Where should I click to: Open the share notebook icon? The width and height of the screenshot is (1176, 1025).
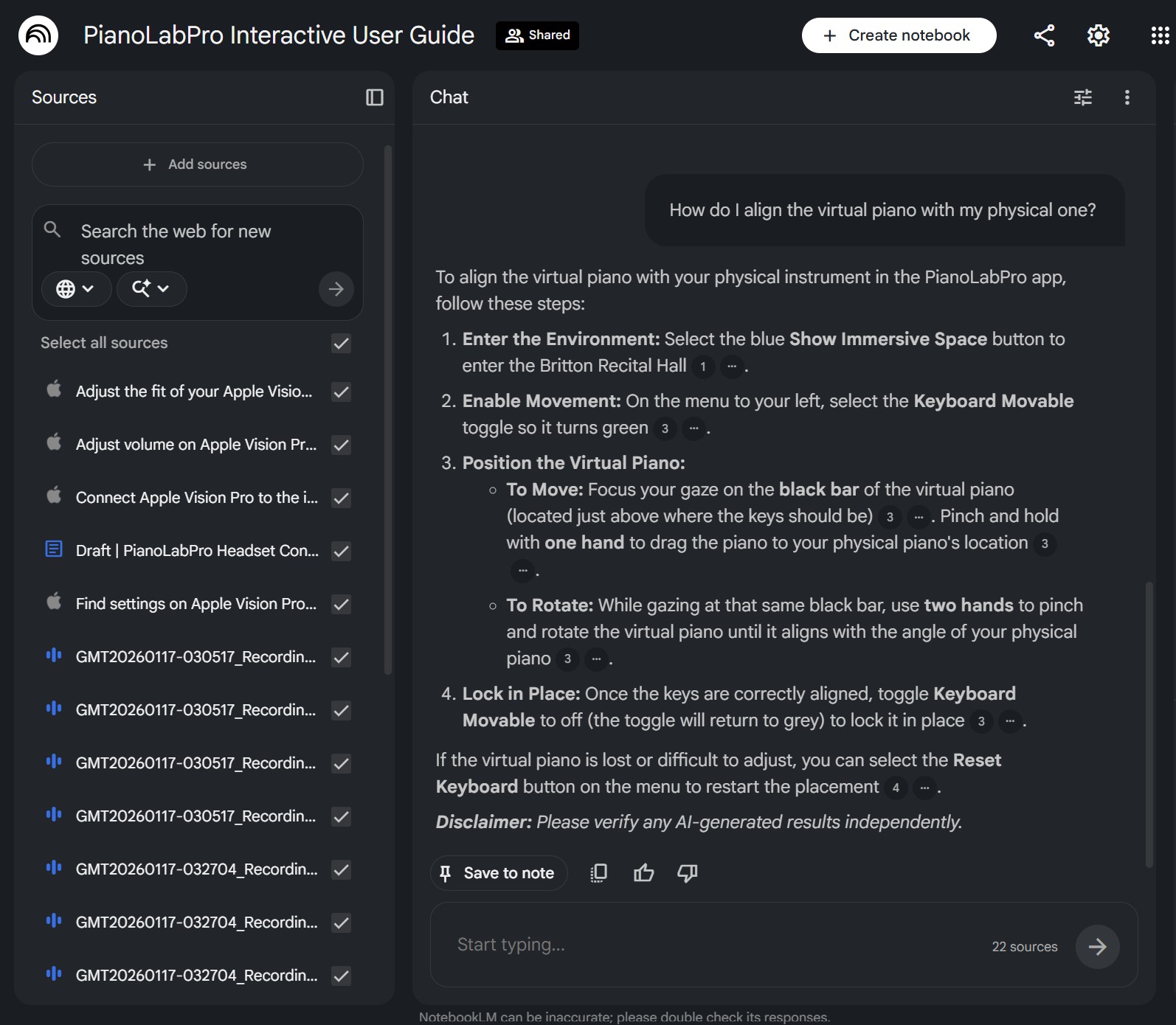[1044, 35]
